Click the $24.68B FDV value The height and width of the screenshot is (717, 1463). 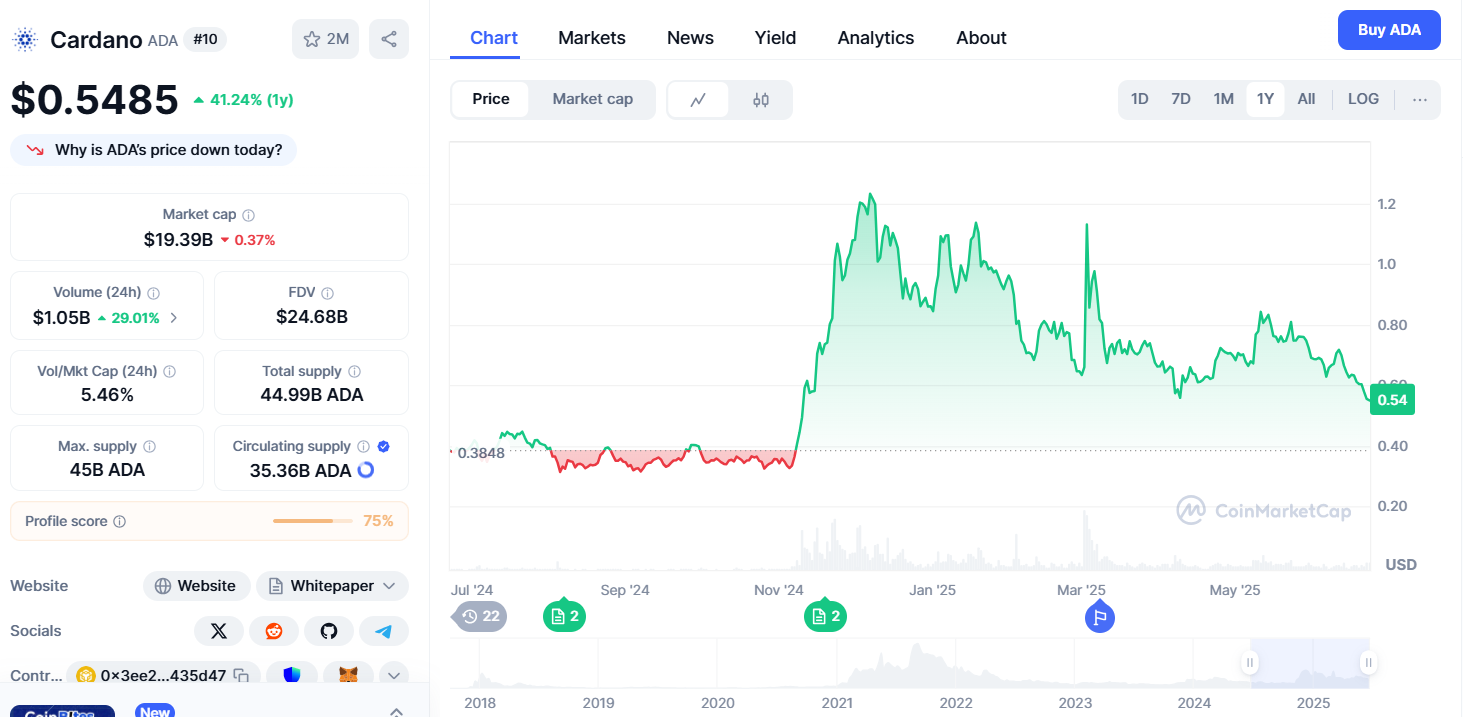[x=312, y=317]
